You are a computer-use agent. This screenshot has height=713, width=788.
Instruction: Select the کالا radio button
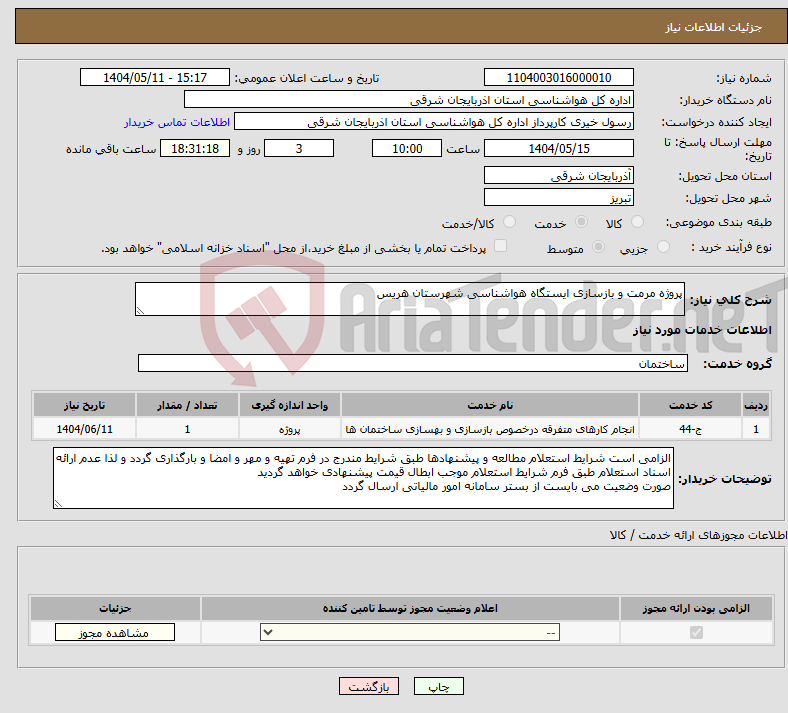[637, 222]
